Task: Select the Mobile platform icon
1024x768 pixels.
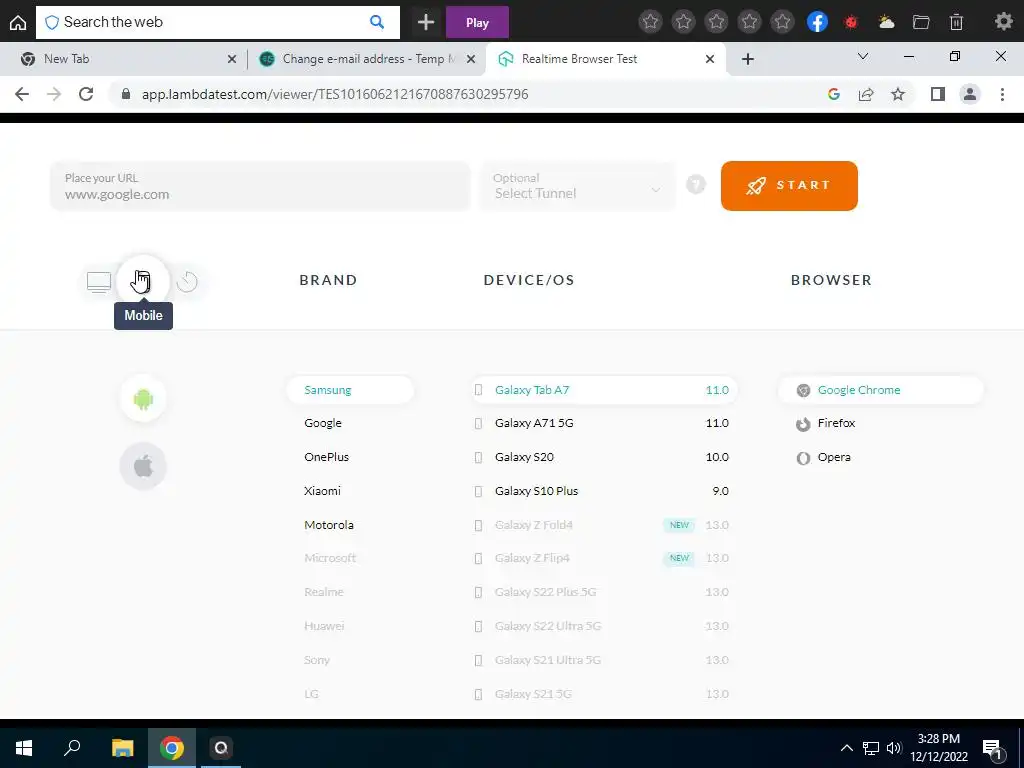Action: [143, 281]
